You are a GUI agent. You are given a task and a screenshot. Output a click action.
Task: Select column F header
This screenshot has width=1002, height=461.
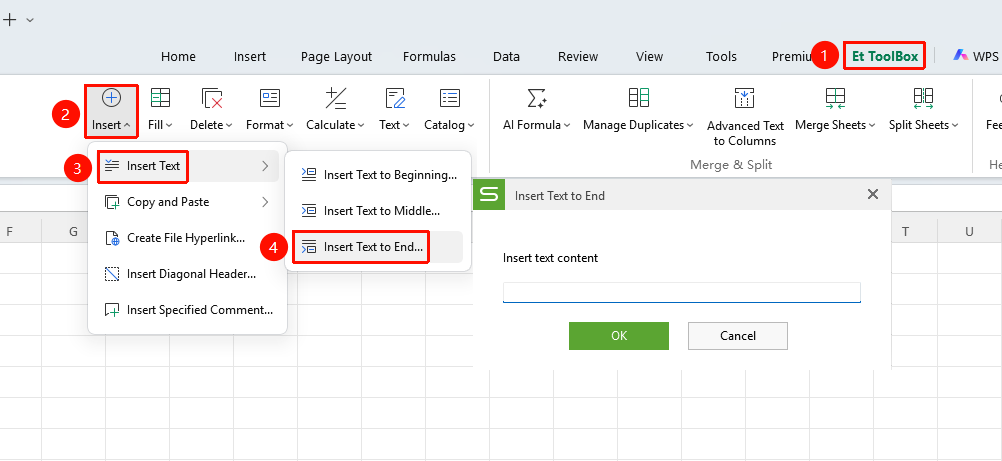10,231
